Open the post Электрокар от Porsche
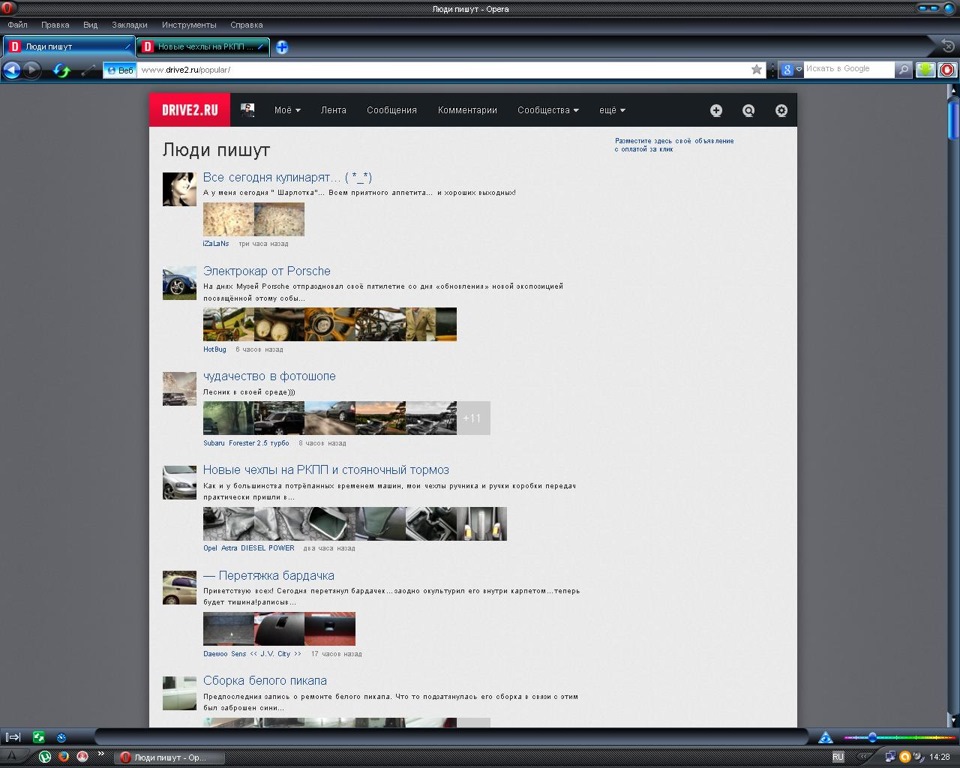 click(266, 271)
